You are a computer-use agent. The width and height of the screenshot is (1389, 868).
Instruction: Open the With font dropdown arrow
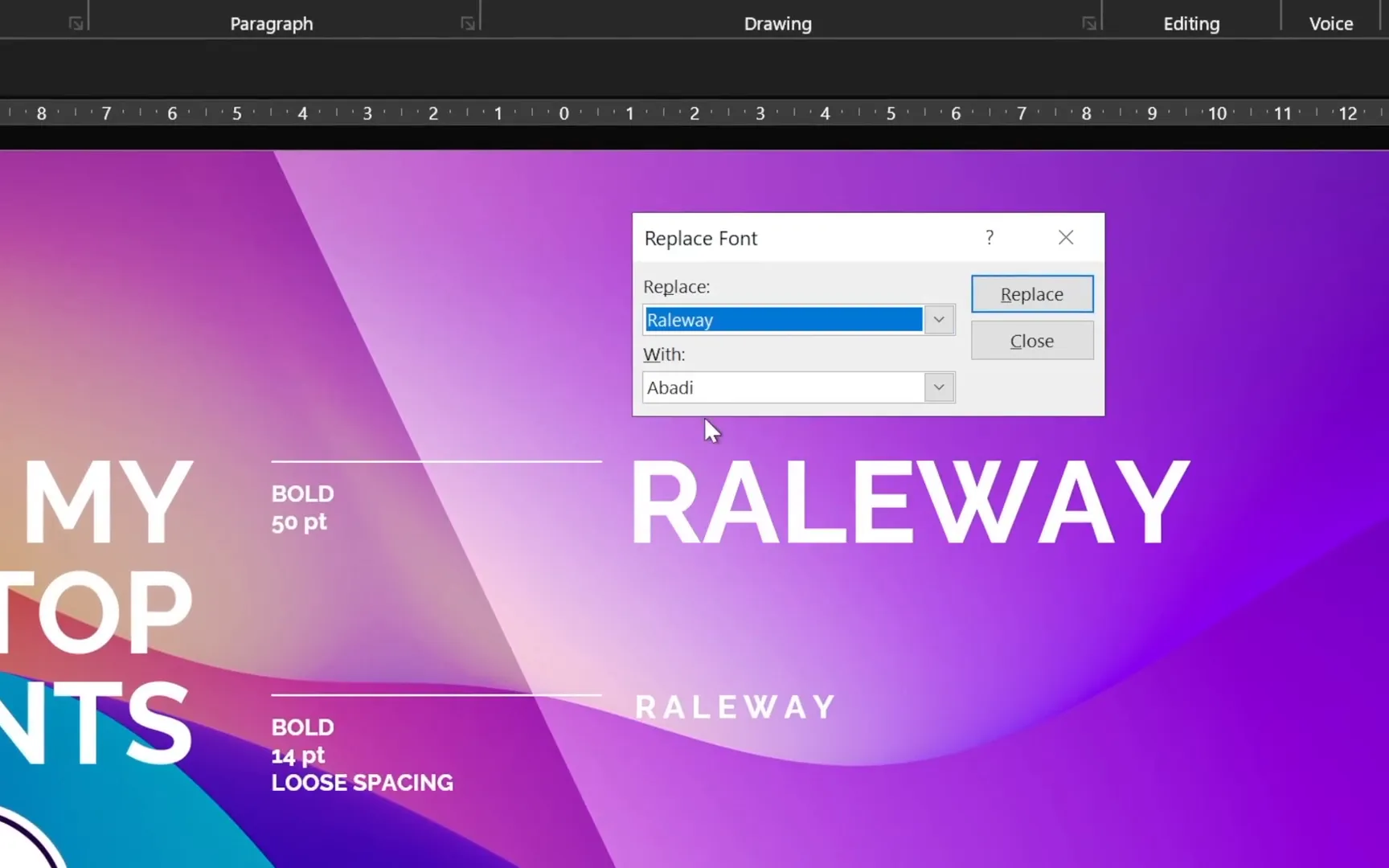pos(939,387)
